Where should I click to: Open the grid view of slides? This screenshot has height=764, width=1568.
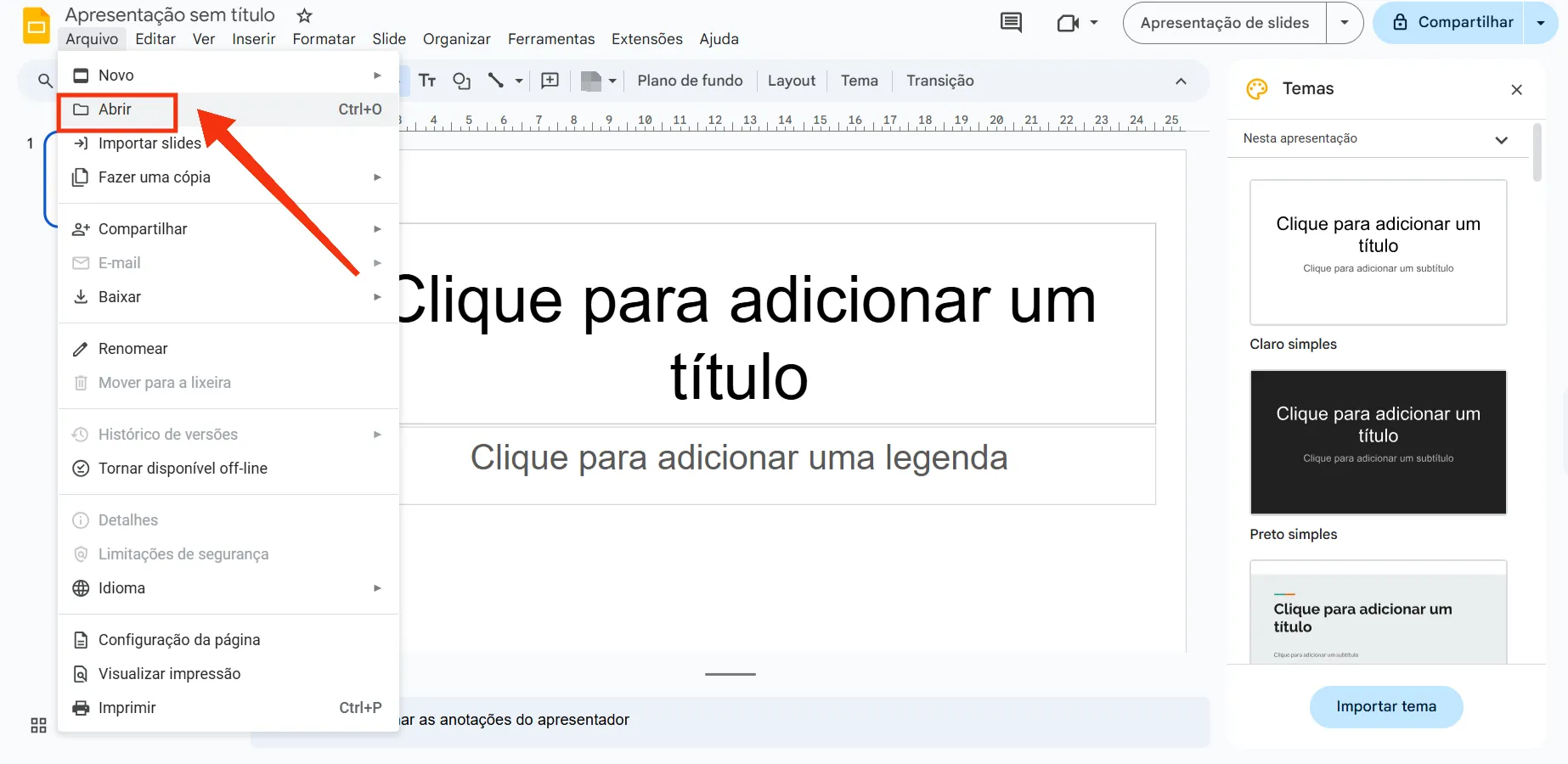tap(37, 726)
